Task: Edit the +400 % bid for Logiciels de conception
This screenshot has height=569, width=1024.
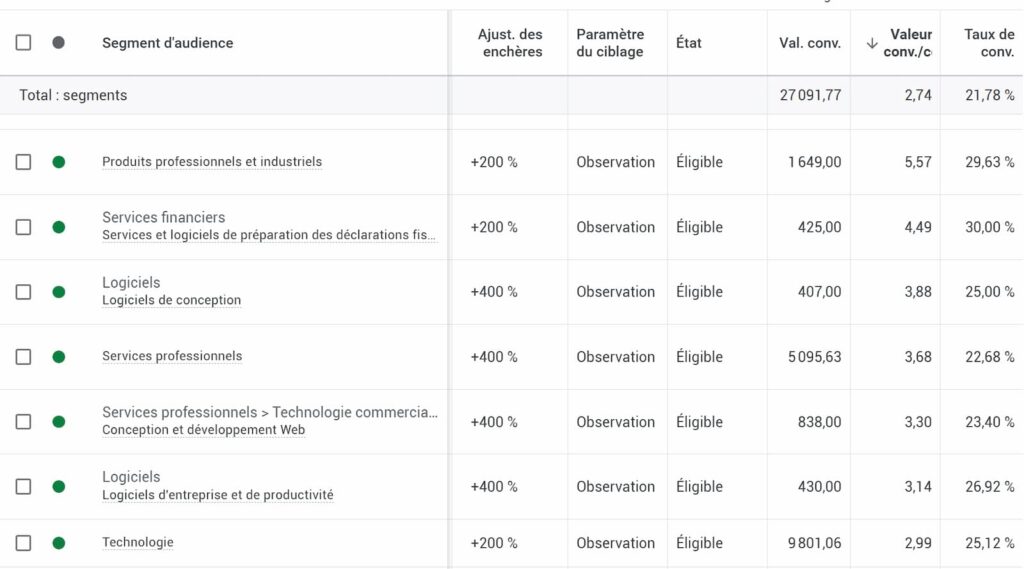Action: pos(494,291)
